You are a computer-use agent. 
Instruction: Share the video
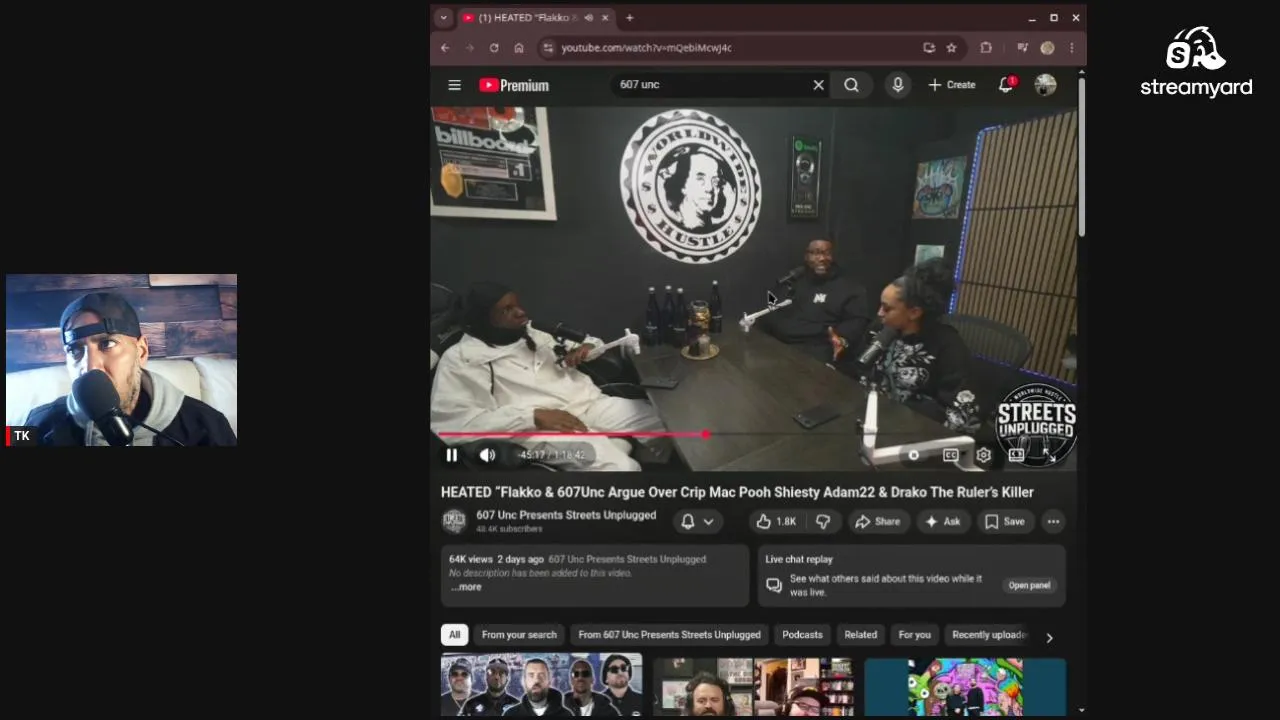click(x=877, y=521)
